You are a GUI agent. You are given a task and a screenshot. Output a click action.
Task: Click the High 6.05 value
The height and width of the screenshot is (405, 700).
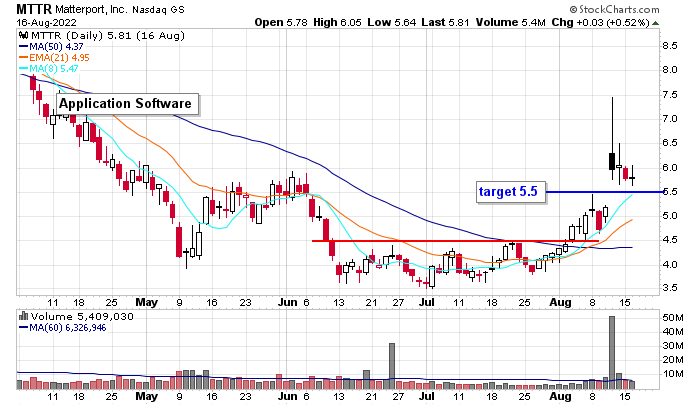337,22
